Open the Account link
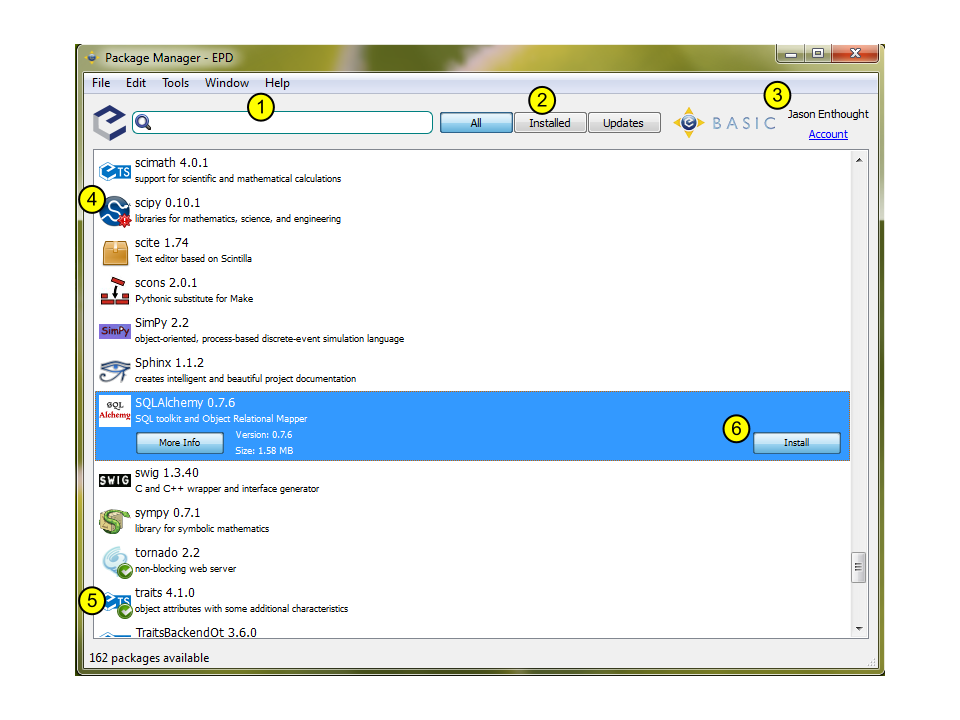This screenshot has height=720, width=960. (828, 134)
